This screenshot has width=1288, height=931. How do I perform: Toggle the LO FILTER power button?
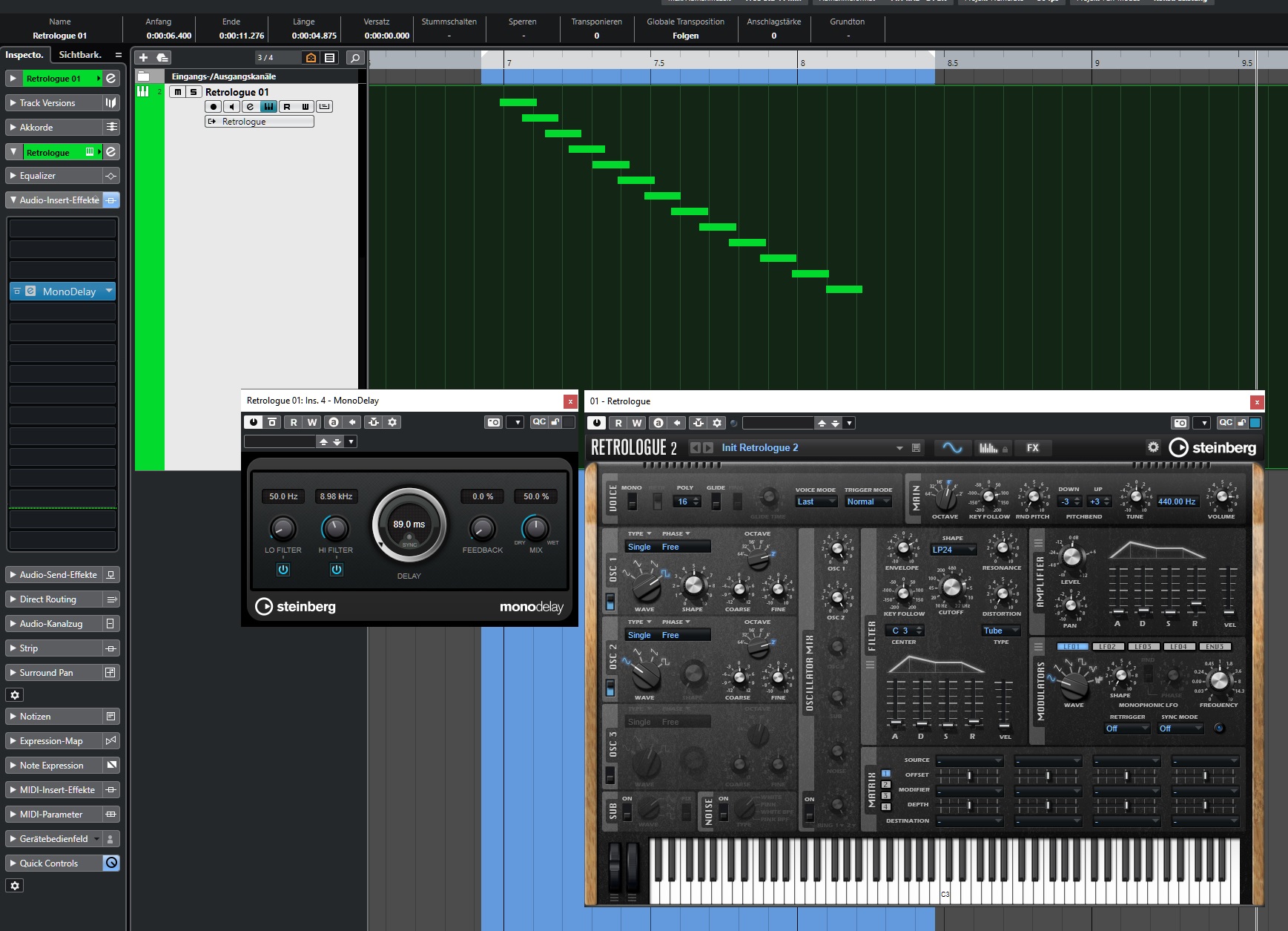pyautogui.click(x=283, y=570)
